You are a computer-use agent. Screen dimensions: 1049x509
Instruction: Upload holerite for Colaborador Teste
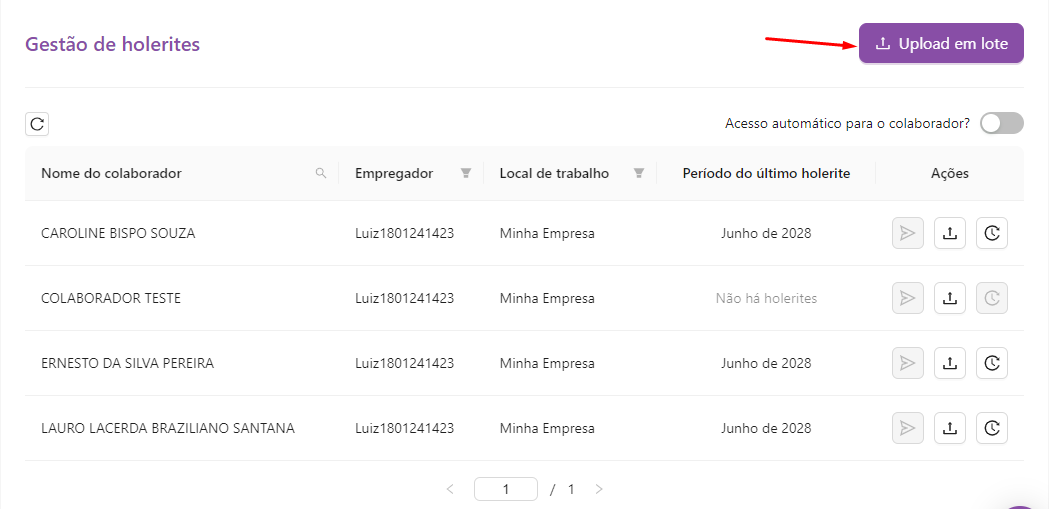[x=950, y=298]
